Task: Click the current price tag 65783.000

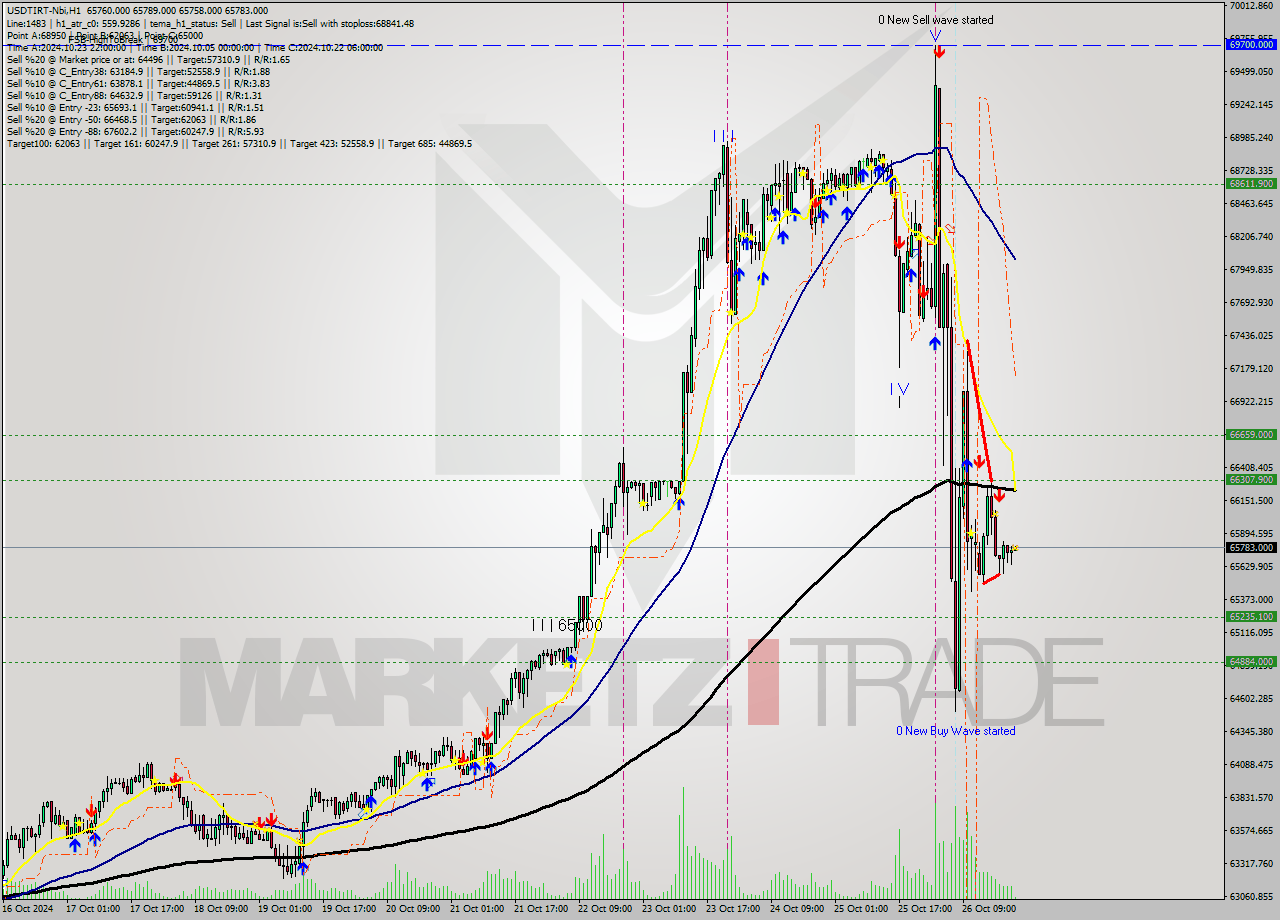Action: tap(1251, 548)
